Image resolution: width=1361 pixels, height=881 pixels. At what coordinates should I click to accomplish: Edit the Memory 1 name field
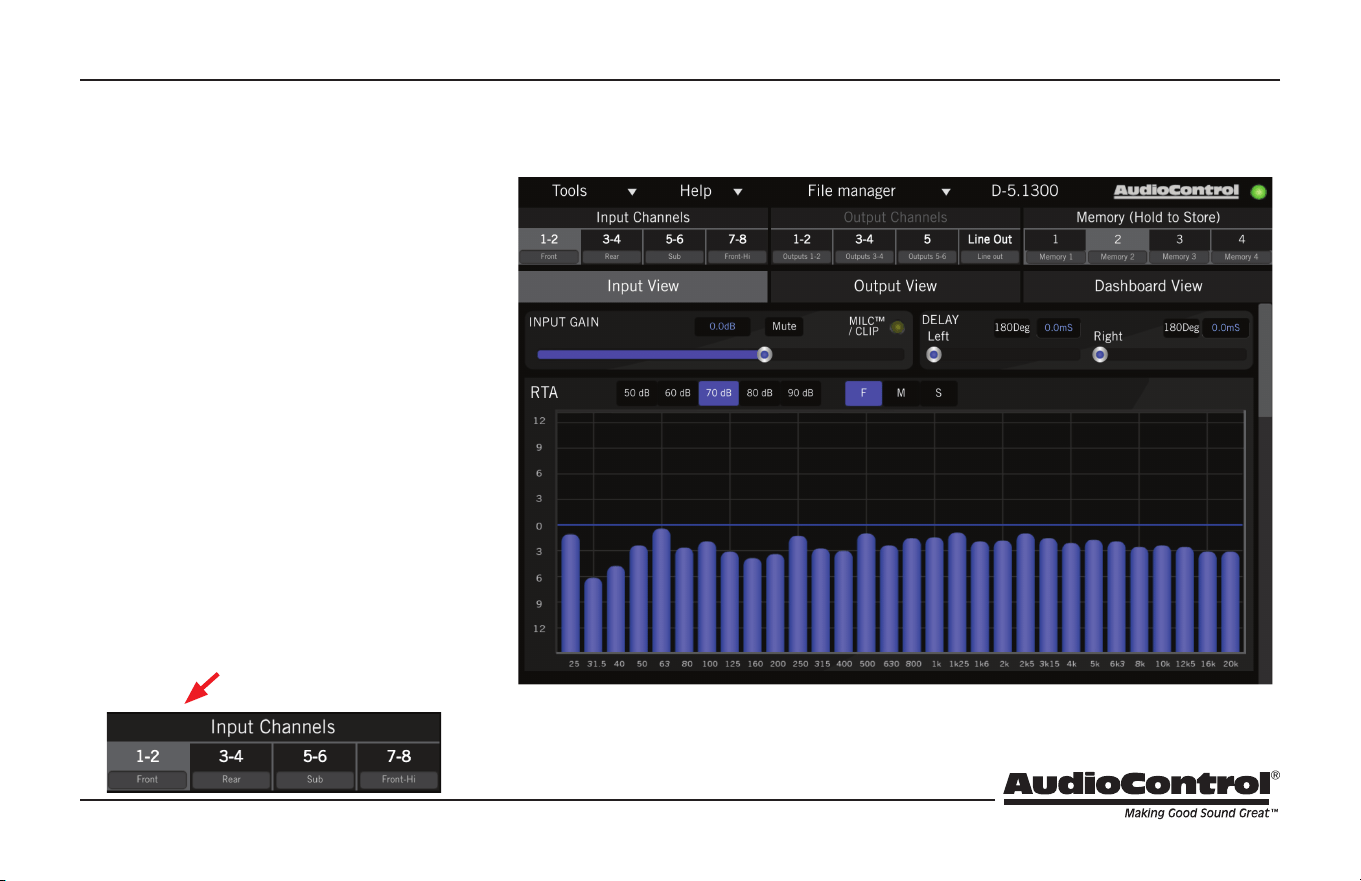coord(1054,257)
